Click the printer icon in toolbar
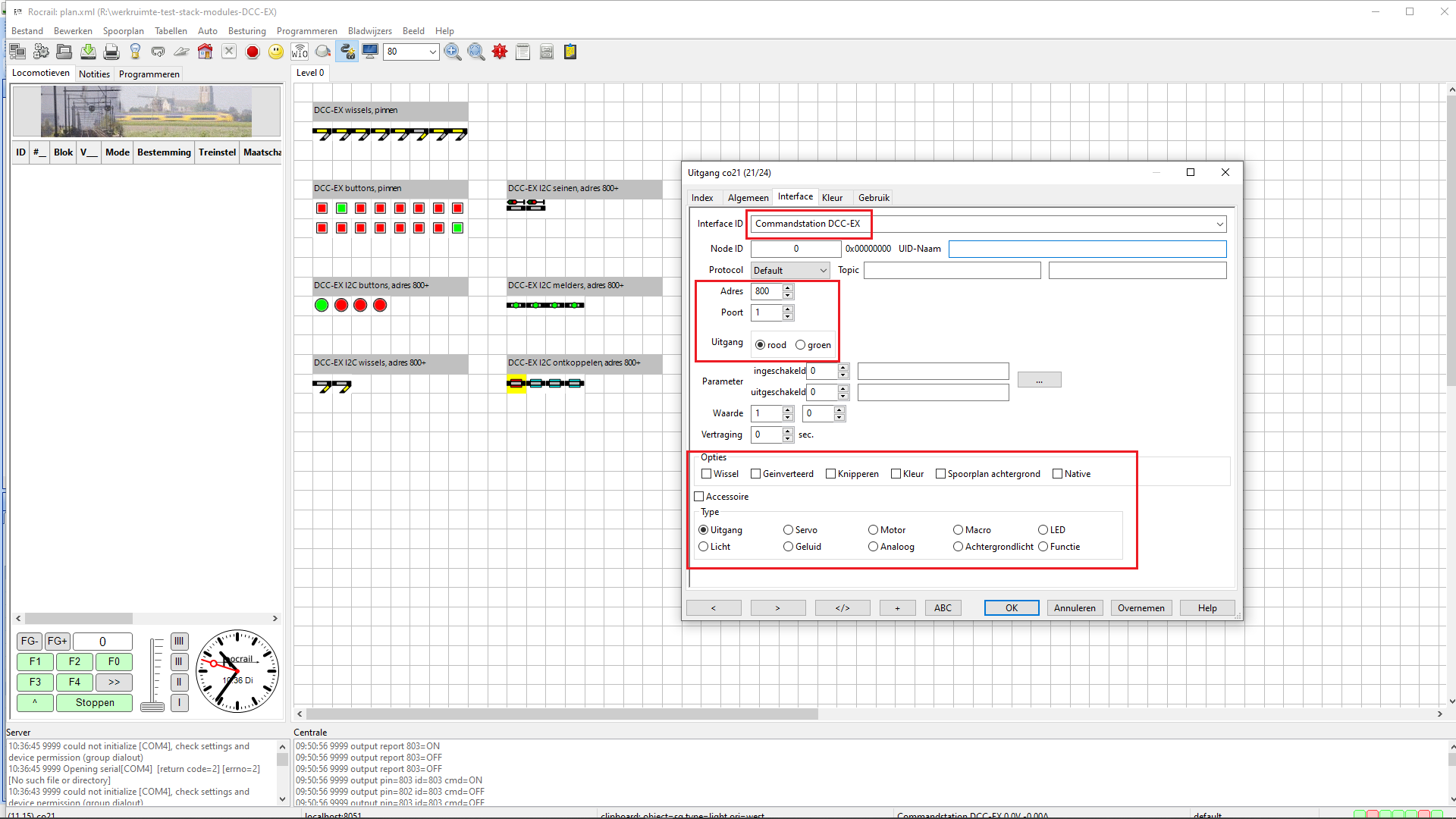This screenshot has height=819, width=1456. pyautogui.click(x=111, y=52)
